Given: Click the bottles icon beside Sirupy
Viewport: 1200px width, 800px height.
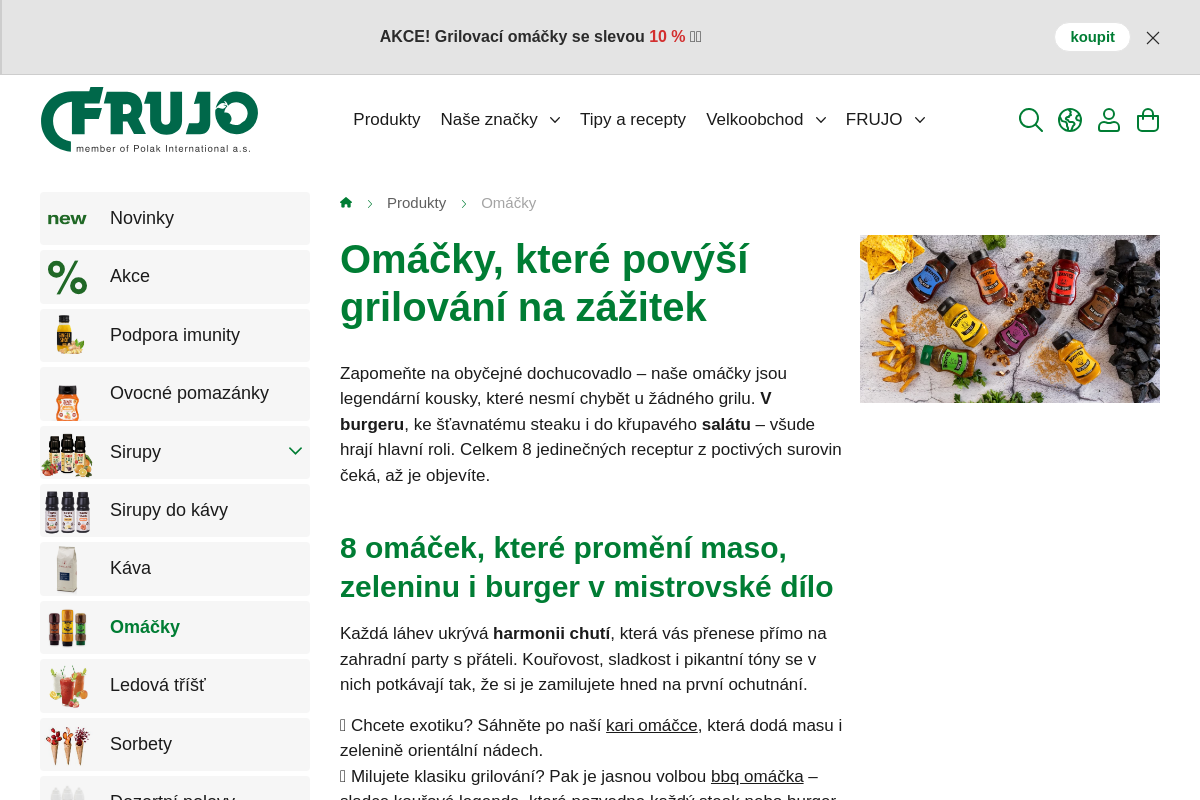Looking at the screenshot, I should 67,454.
